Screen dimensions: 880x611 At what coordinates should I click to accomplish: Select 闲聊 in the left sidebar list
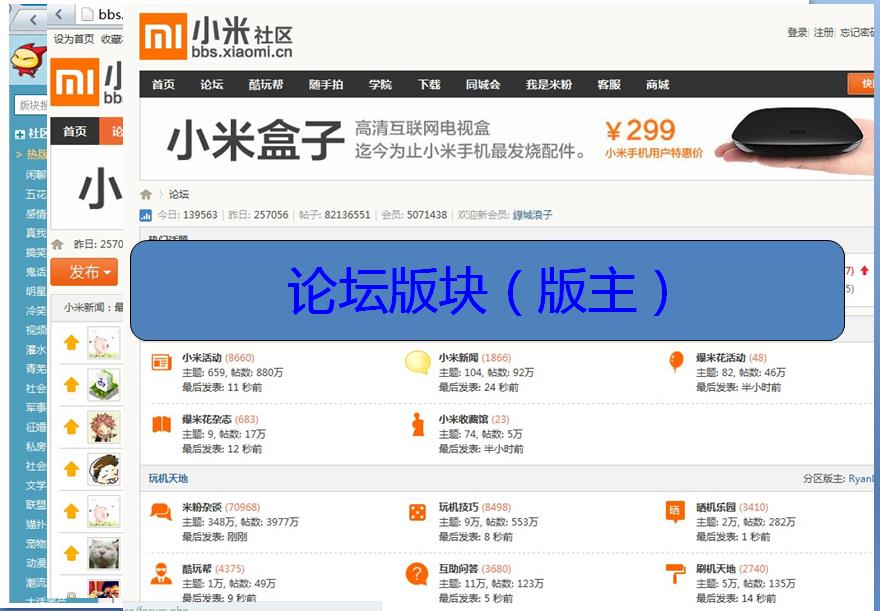pyautogui.click(x=36, y=174)
